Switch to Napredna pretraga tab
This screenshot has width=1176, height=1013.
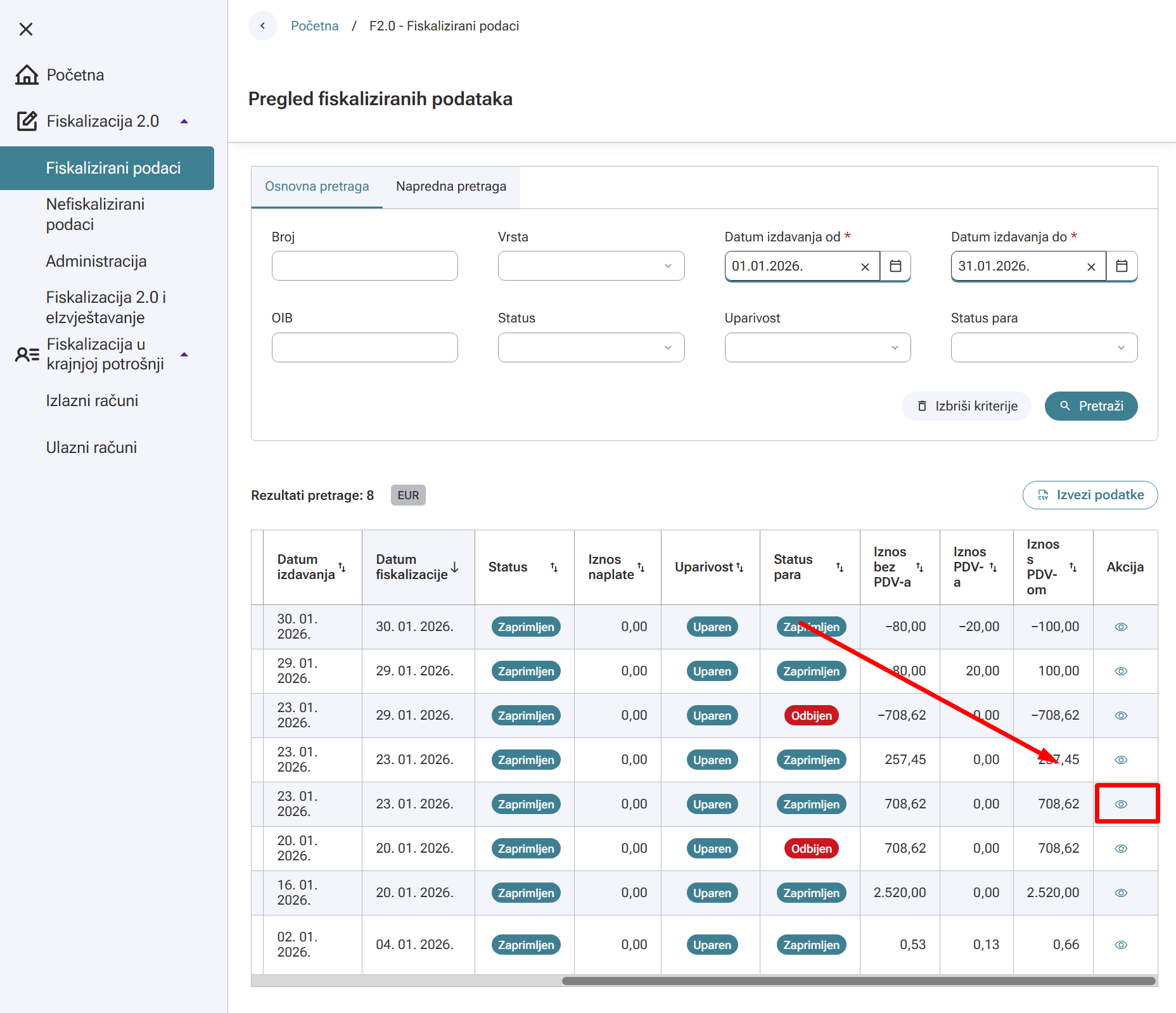point(451,187)
